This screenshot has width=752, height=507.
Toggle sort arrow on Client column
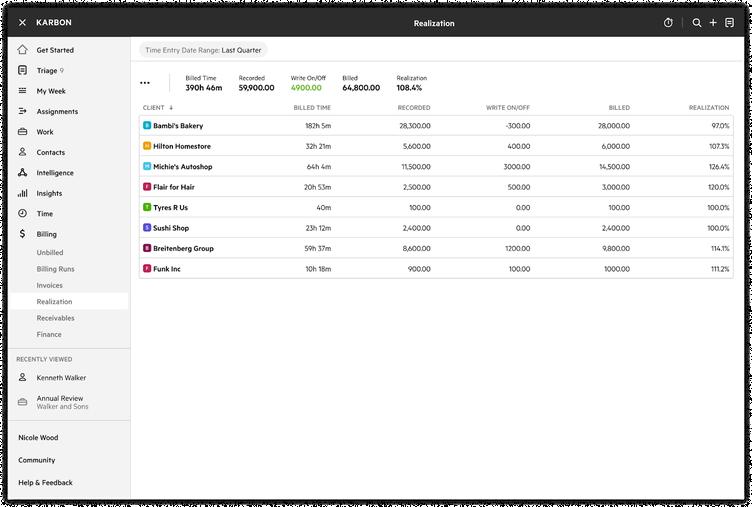point(171,107)
